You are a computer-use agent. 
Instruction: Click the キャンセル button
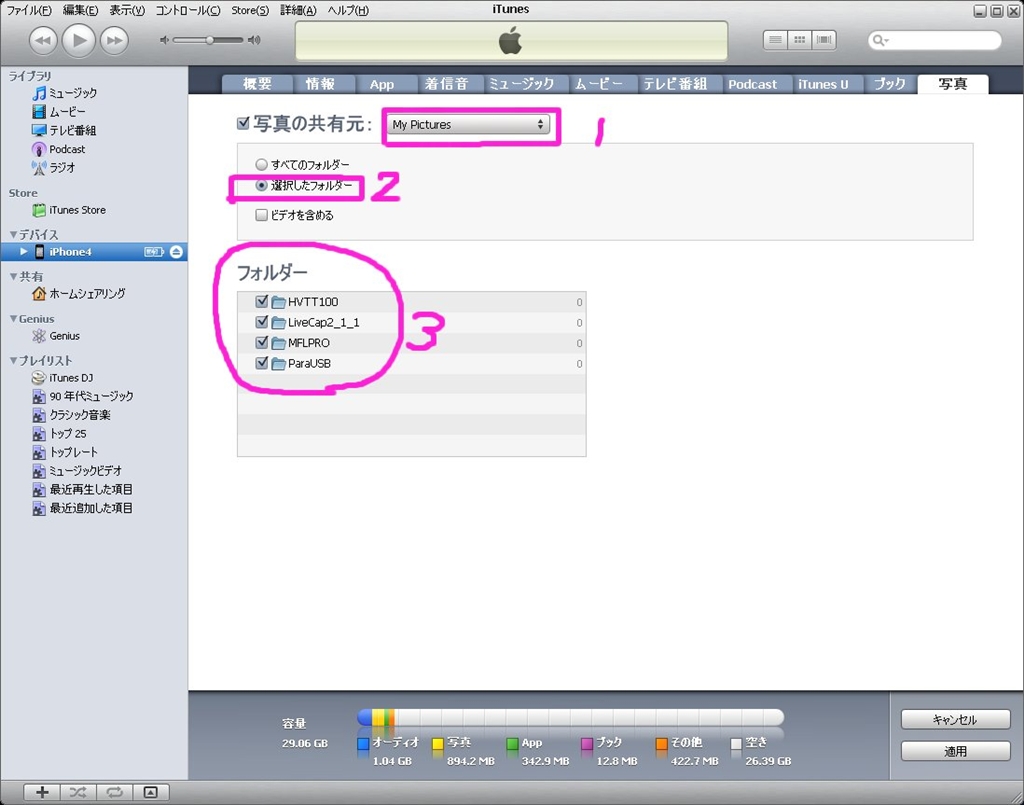point(955,719)
